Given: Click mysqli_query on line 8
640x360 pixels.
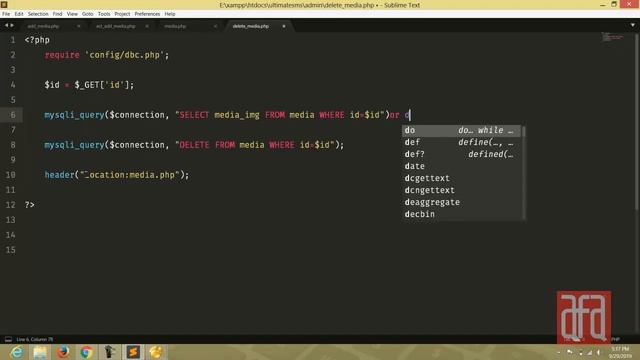Looking at the screenshot, I should click(74, 145).
